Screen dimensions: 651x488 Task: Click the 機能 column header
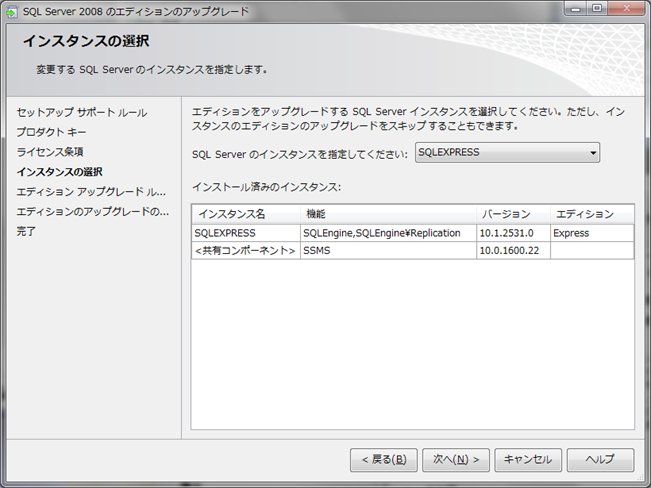point(388,214)
